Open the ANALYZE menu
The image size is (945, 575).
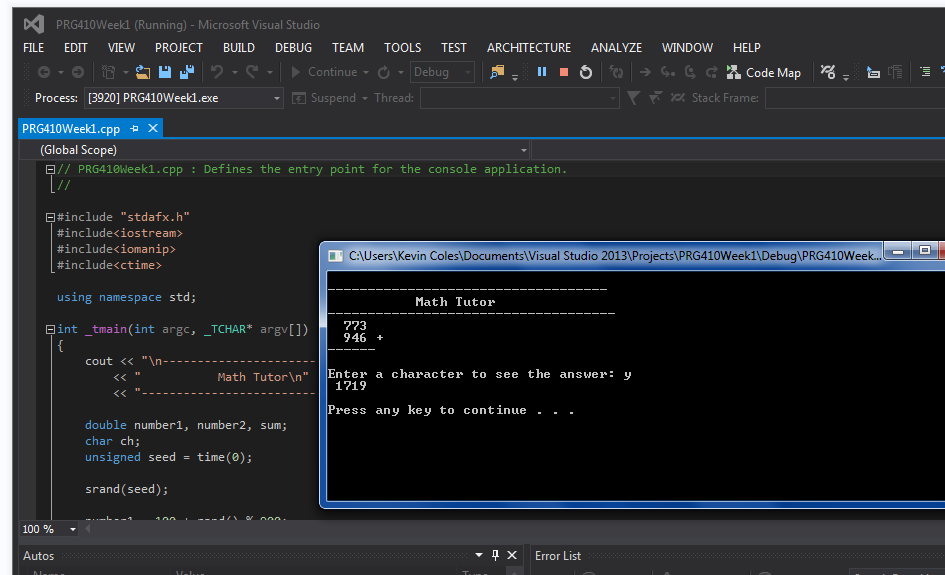coord(616,48)
